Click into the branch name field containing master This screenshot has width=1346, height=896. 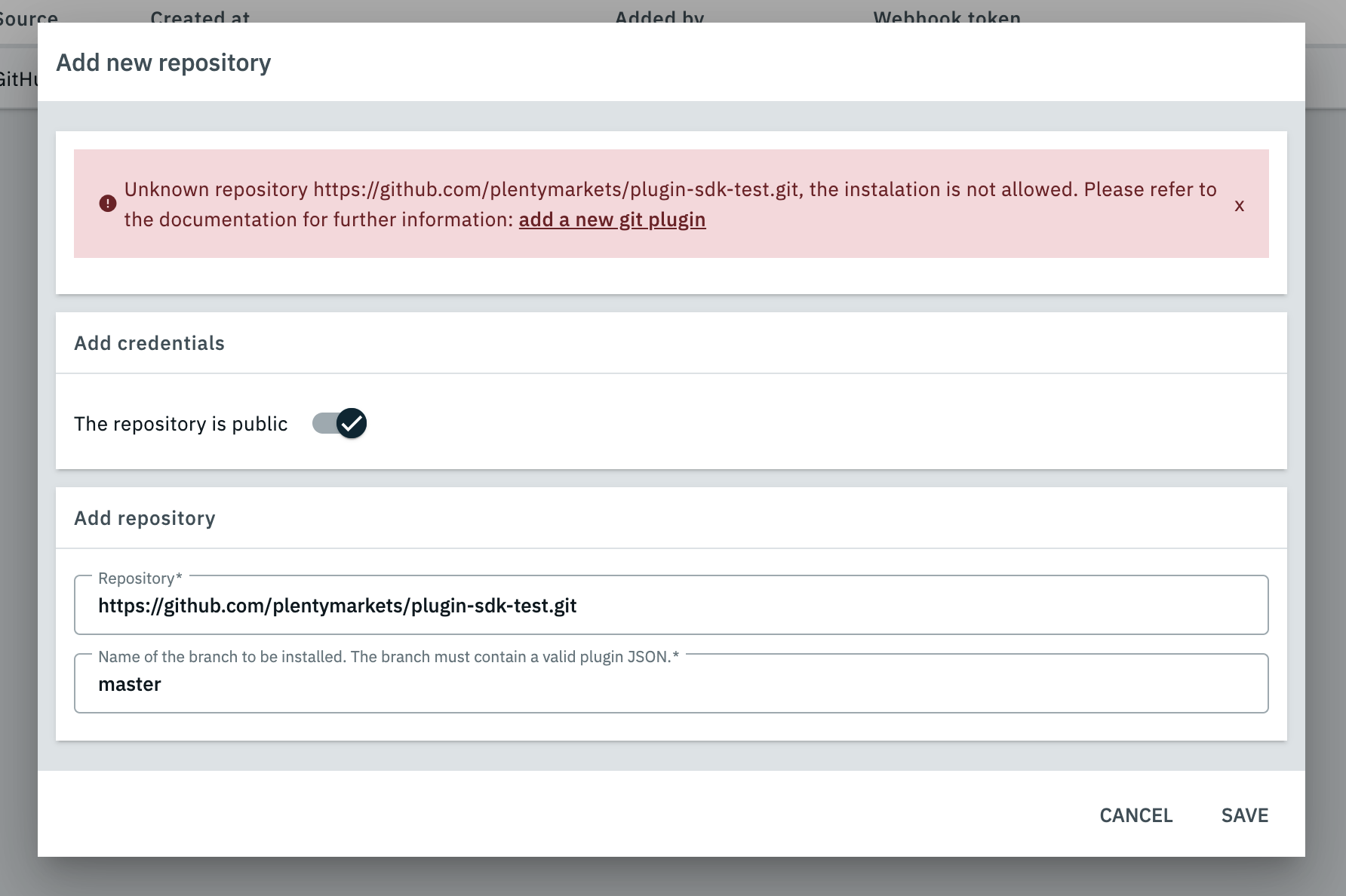pyautogui.click(x=671, y=683)
